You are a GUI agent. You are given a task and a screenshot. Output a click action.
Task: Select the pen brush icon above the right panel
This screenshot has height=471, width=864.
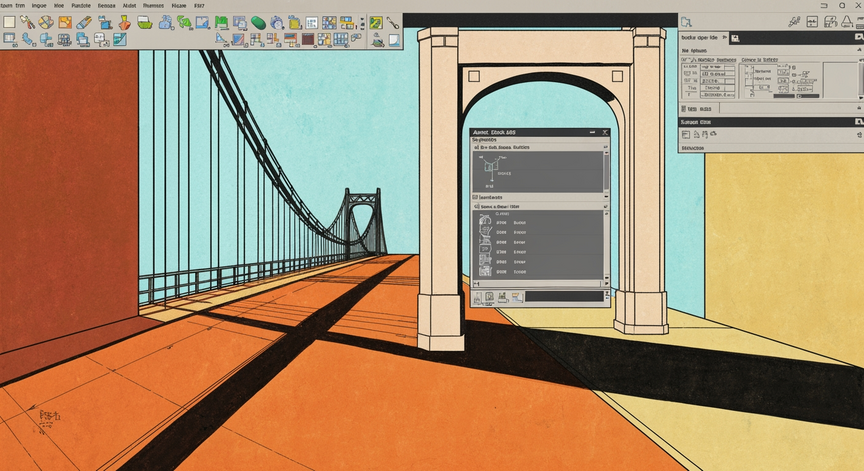pos(794,21)
